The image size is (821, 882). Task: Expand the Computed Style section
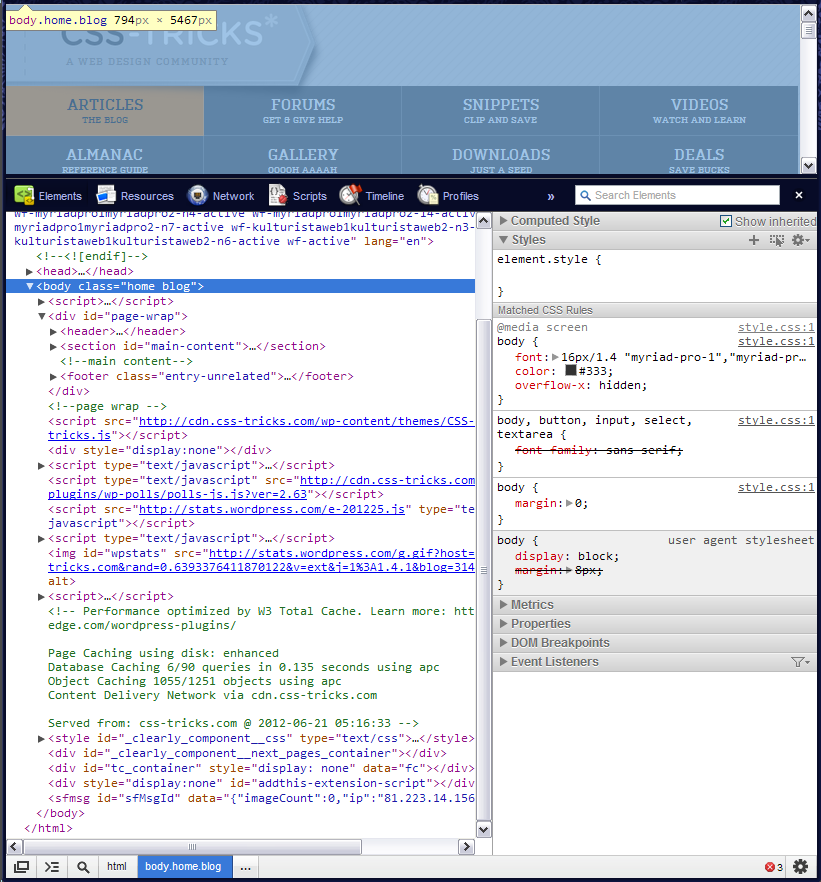[503, 220]
